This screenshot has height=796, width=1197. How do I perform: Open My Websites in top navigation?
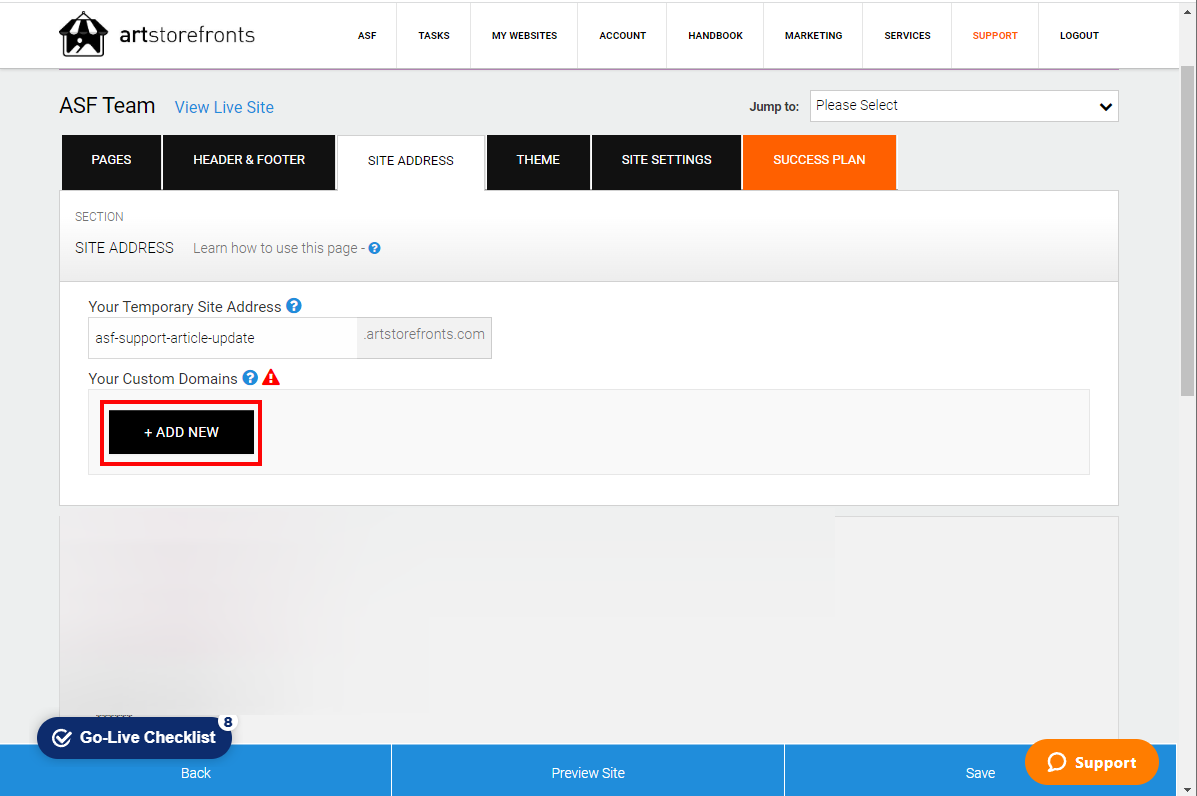pos(524,36)
